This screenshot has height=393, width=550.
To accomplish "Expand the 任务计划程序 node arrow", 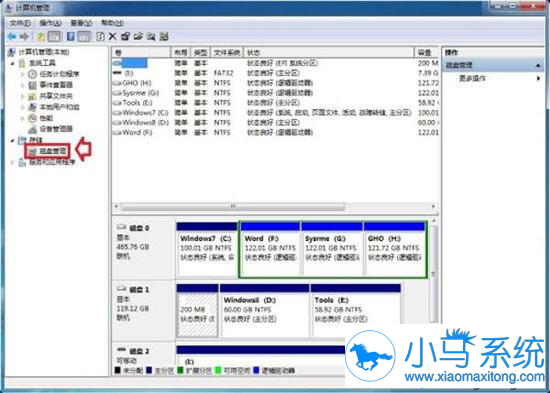I will [x=23, y=74].
